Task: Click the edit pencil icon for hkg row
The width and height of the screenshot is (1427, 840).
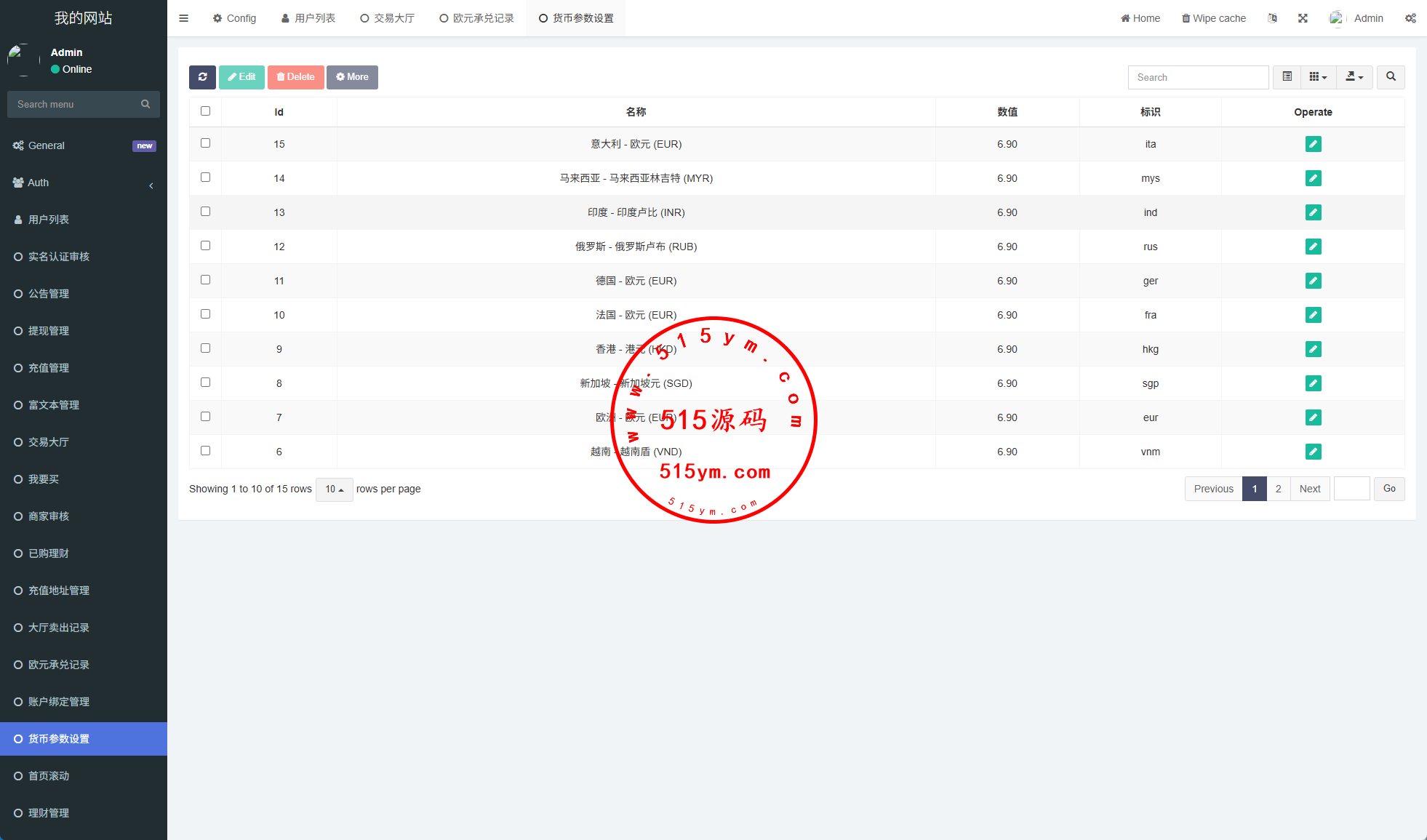Action: coord(1313,349)
